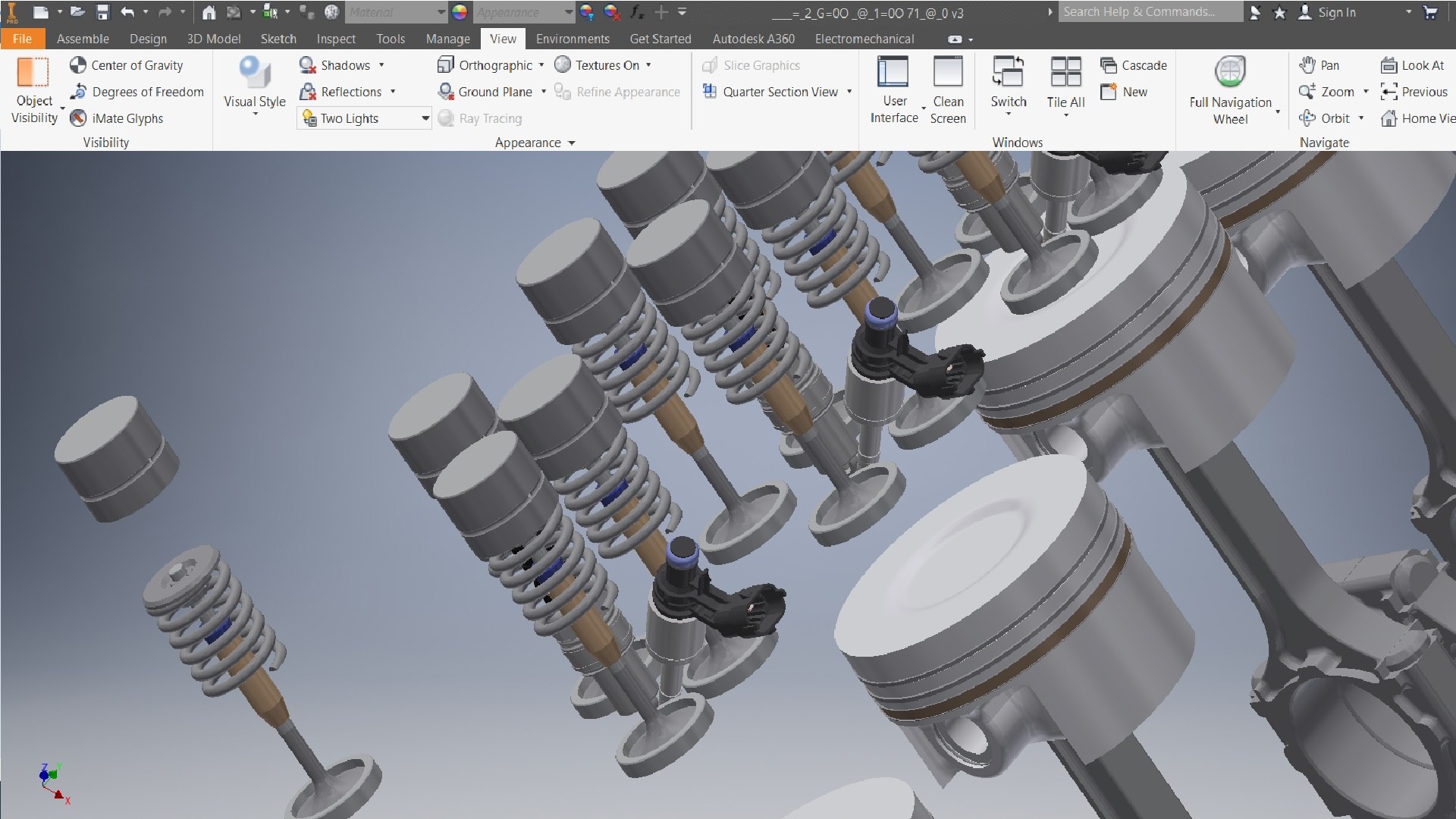This screenshot has height=819, width=1456.
Task: Open the Visual Style gallery
Action: (x=255, y=87)
